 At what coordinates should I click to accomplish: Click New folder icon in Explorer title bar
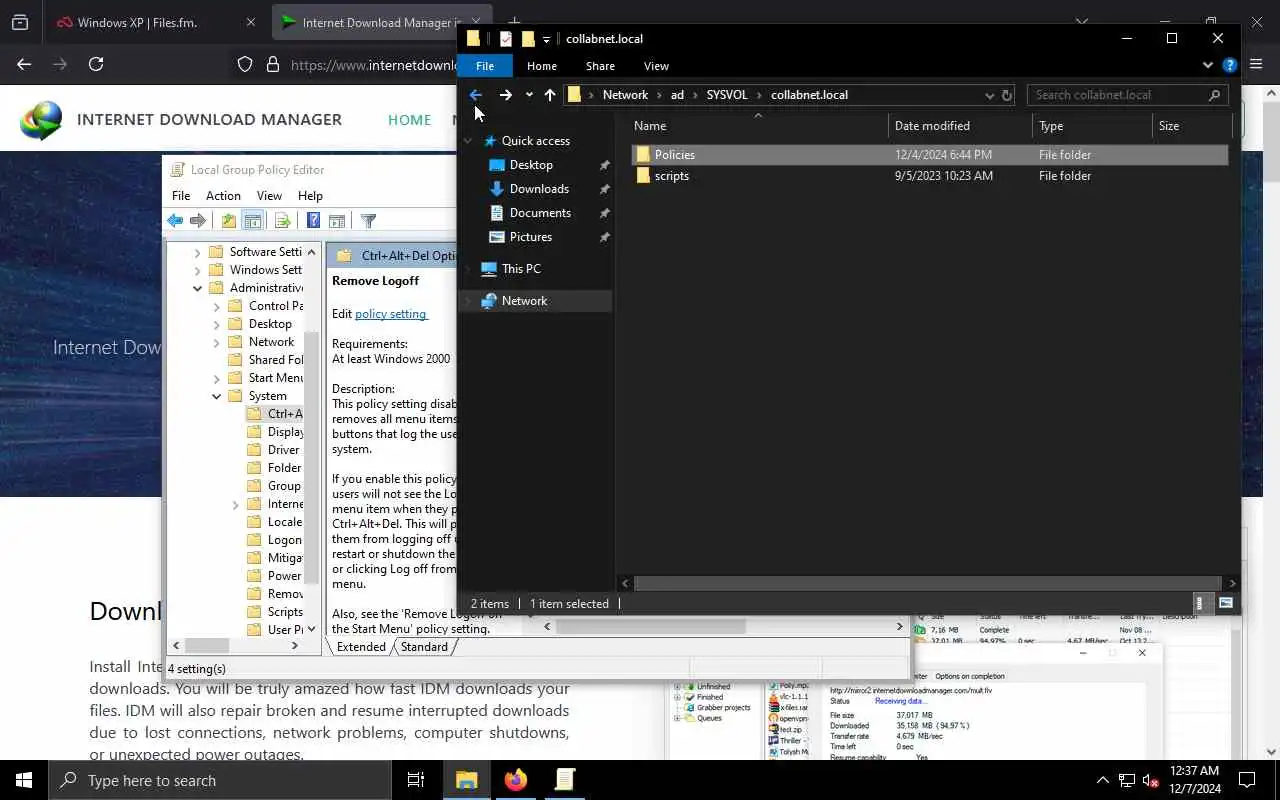point(528,39)
